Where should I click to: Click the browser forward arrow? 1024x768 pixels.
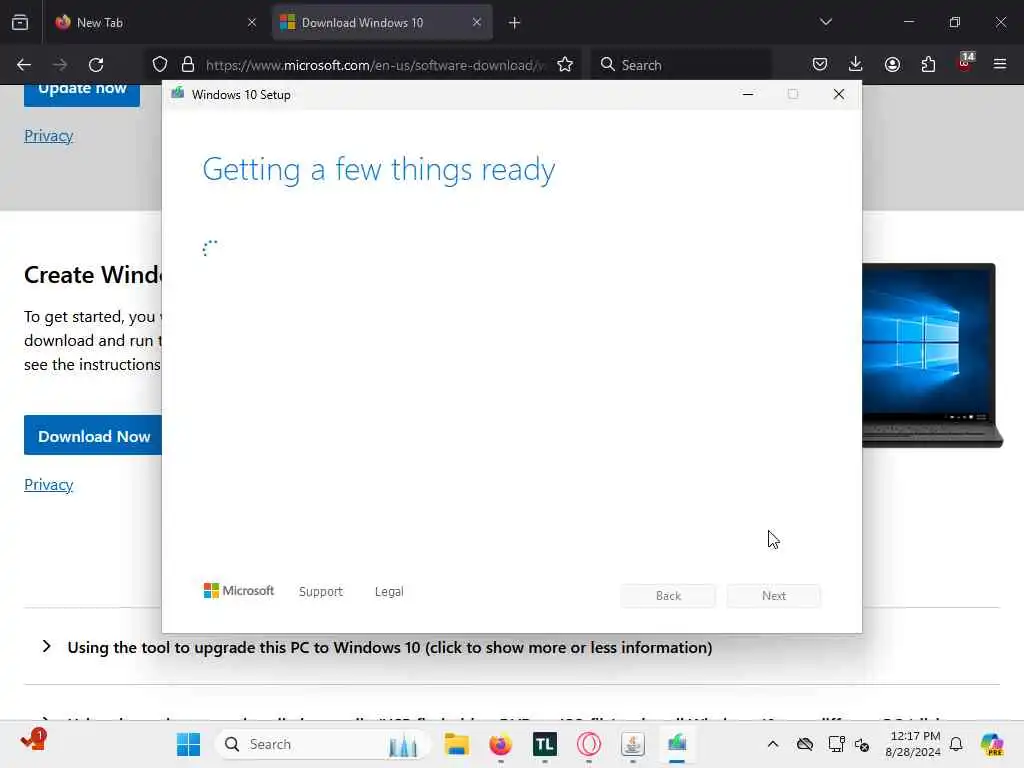pos(59,65)
